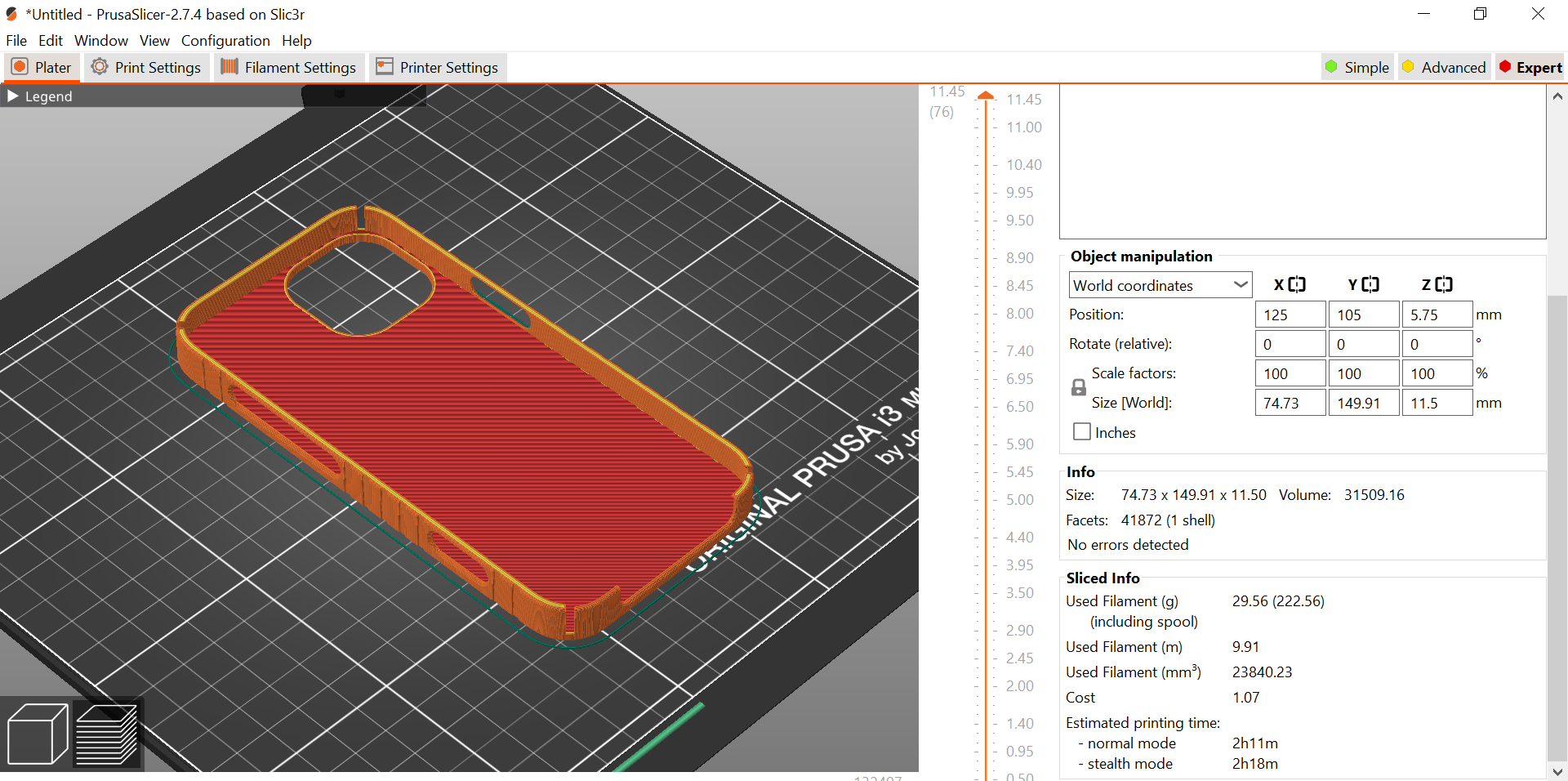
Task: Open the File menu
Action: pyautogui.click(x=16, y=40)
